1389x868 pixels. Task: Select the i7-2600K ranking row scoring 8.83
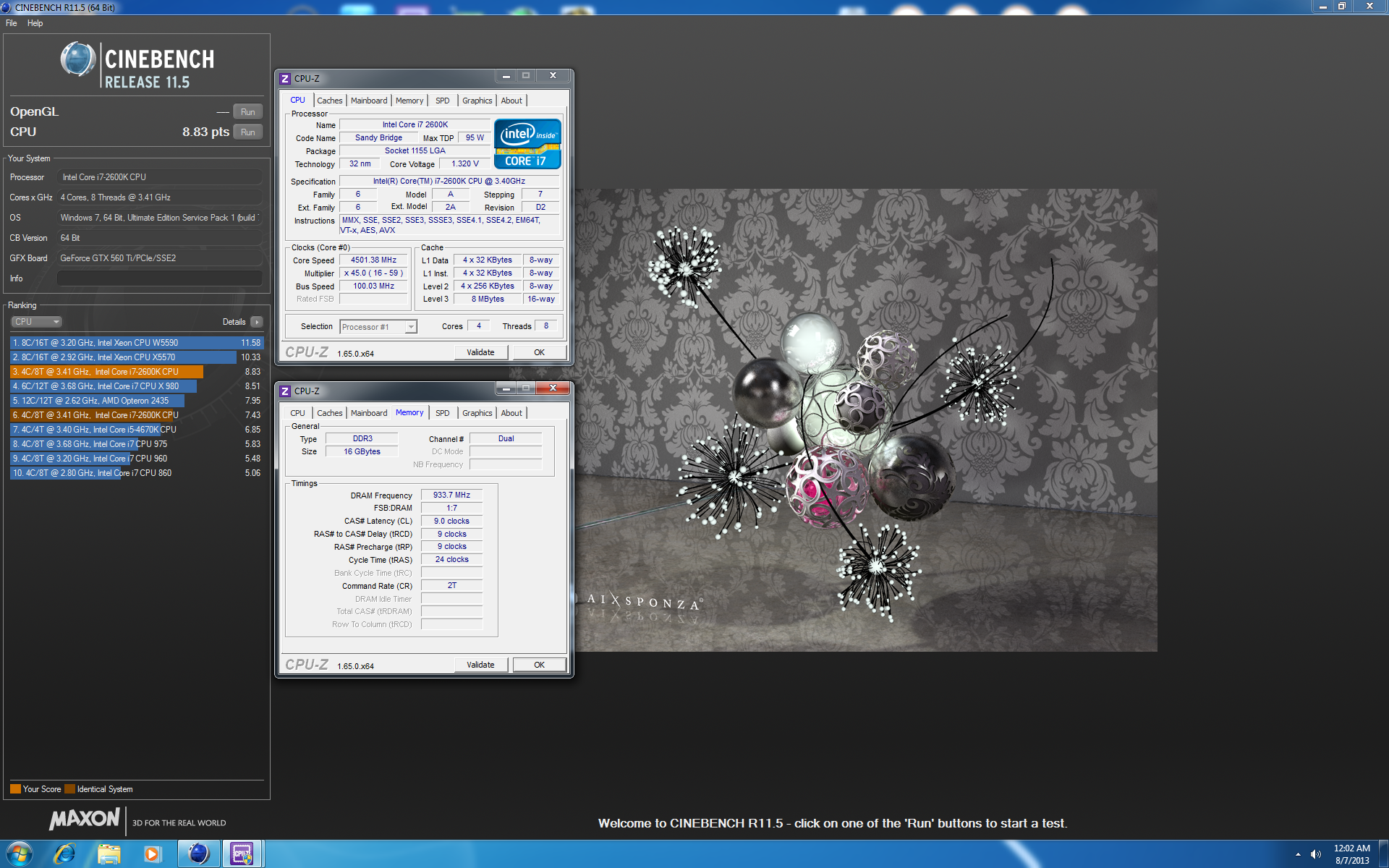point(137,372)
